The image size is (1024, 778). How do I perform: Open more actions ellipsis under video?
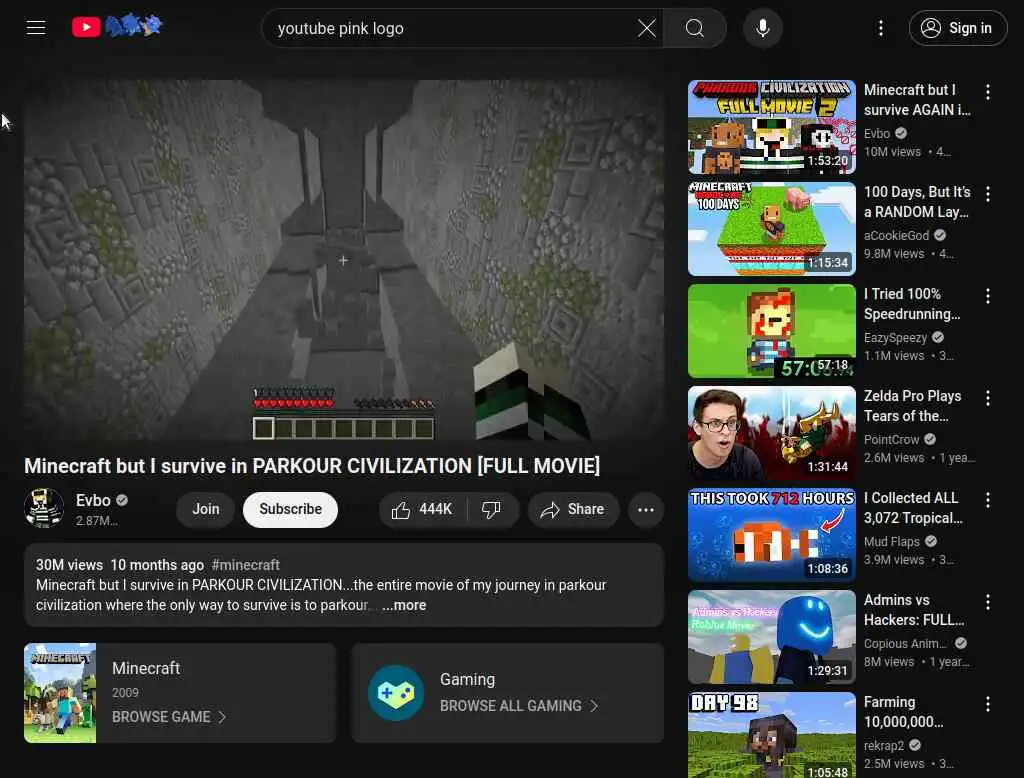(x=646, y=510)
